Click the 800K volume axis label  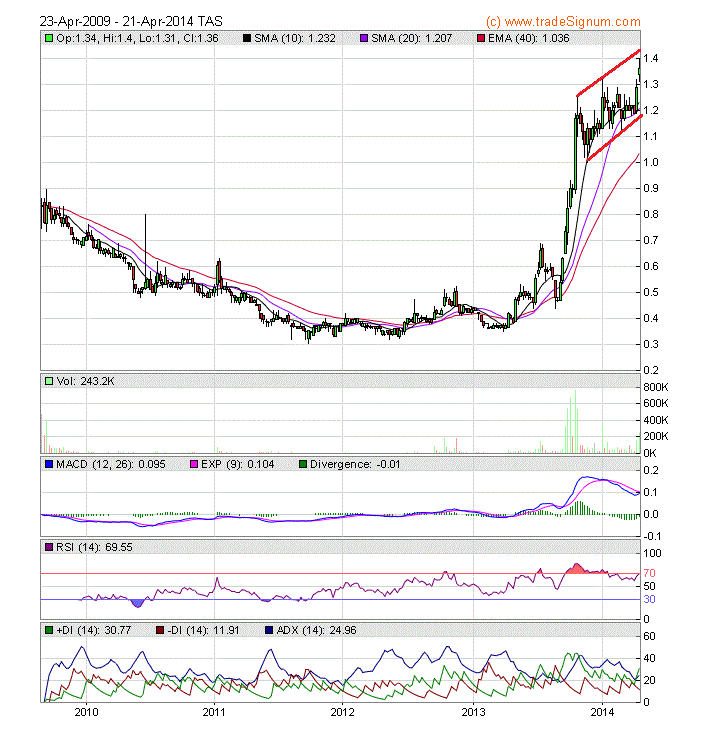point(655,387)
